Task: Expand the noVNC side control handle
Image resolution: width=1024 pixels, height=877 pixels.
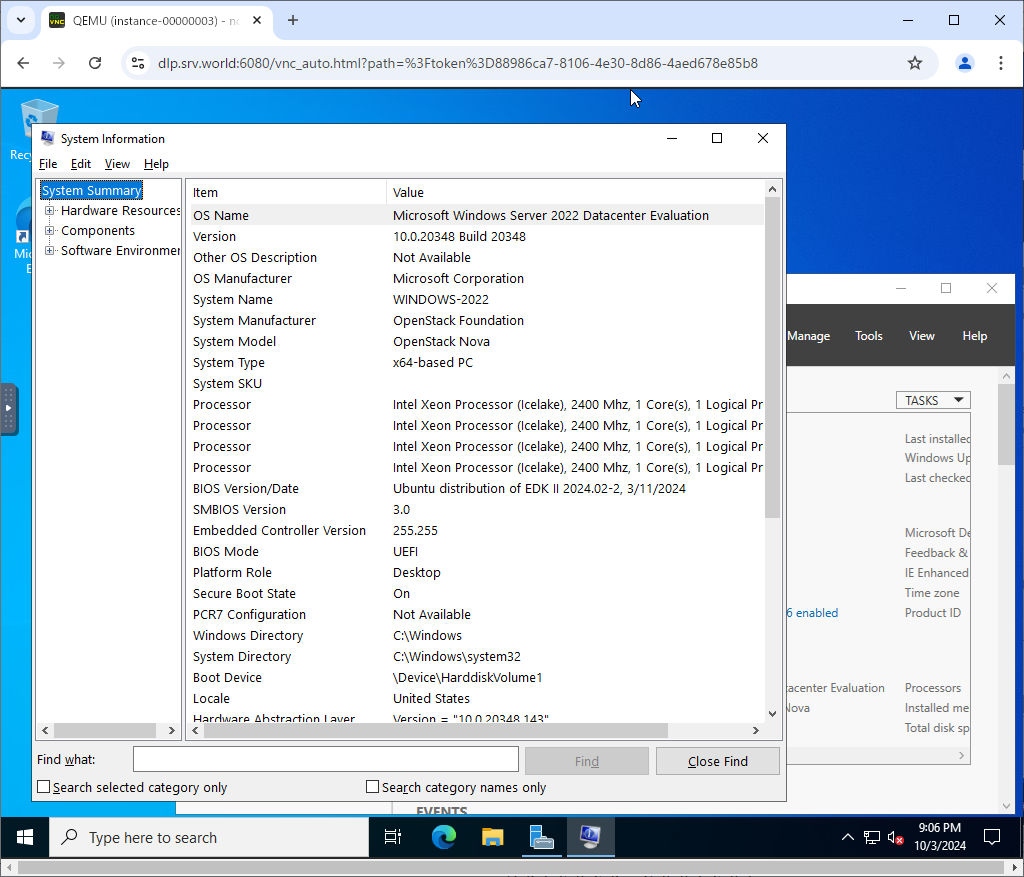Action: click(x=8, y=409)
